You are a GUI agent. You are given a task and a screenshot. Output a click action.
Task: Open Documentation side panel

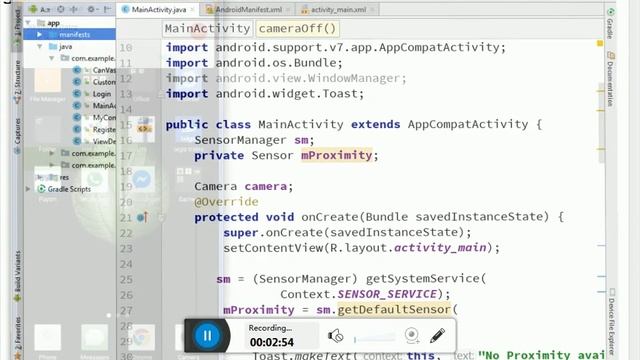[610, 79]
